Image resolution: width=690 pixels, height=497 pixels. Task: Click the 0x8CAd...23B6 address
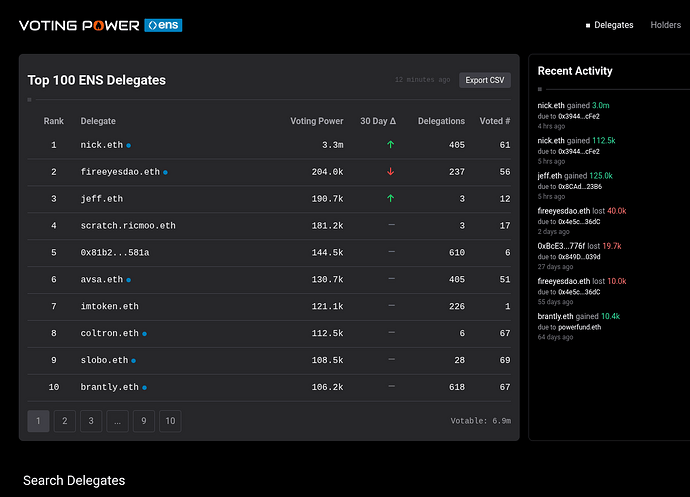click(580, 187)
